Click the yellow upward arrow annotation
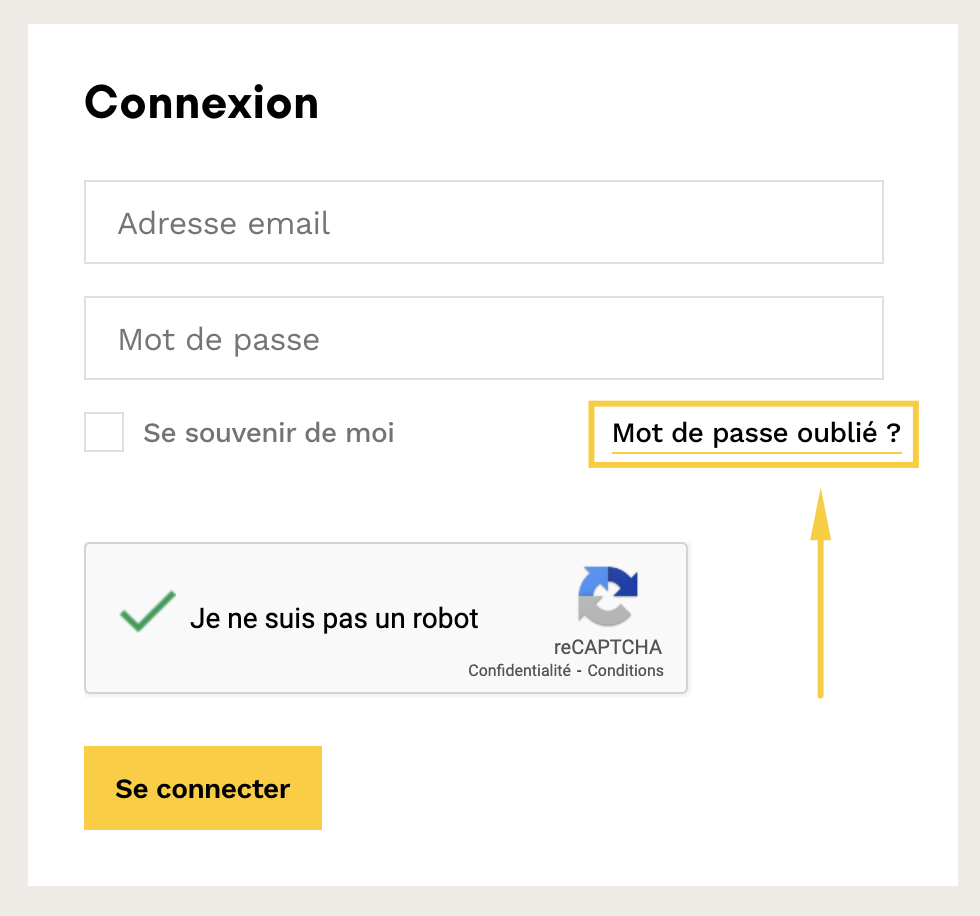The height and width of the screenshot is (916, 980). (x=820, y=600)
